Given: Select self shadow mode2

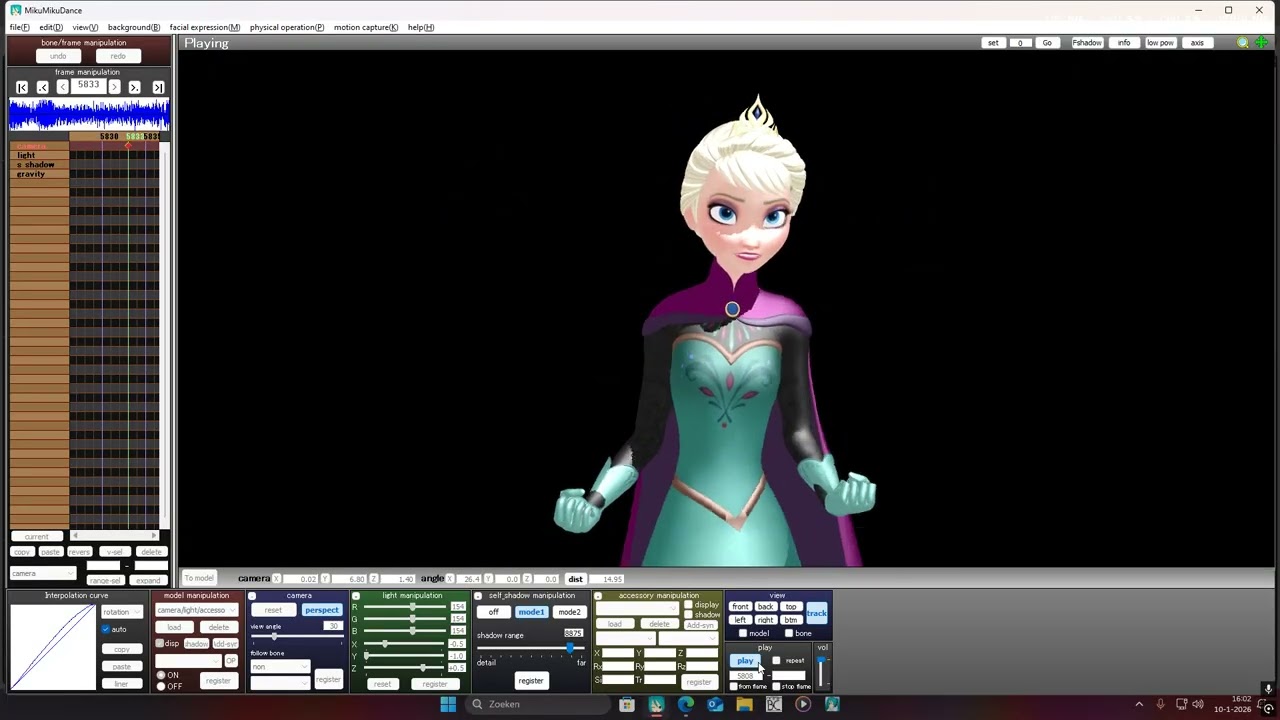Looking at the screenshot, I should [569, 612].
